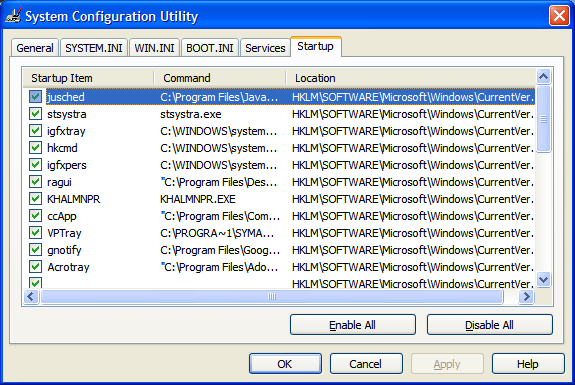Uncheck the ragui startup item
Image resolution: width=575 pixels, height=385 pixels.
[x=35, y=182]
